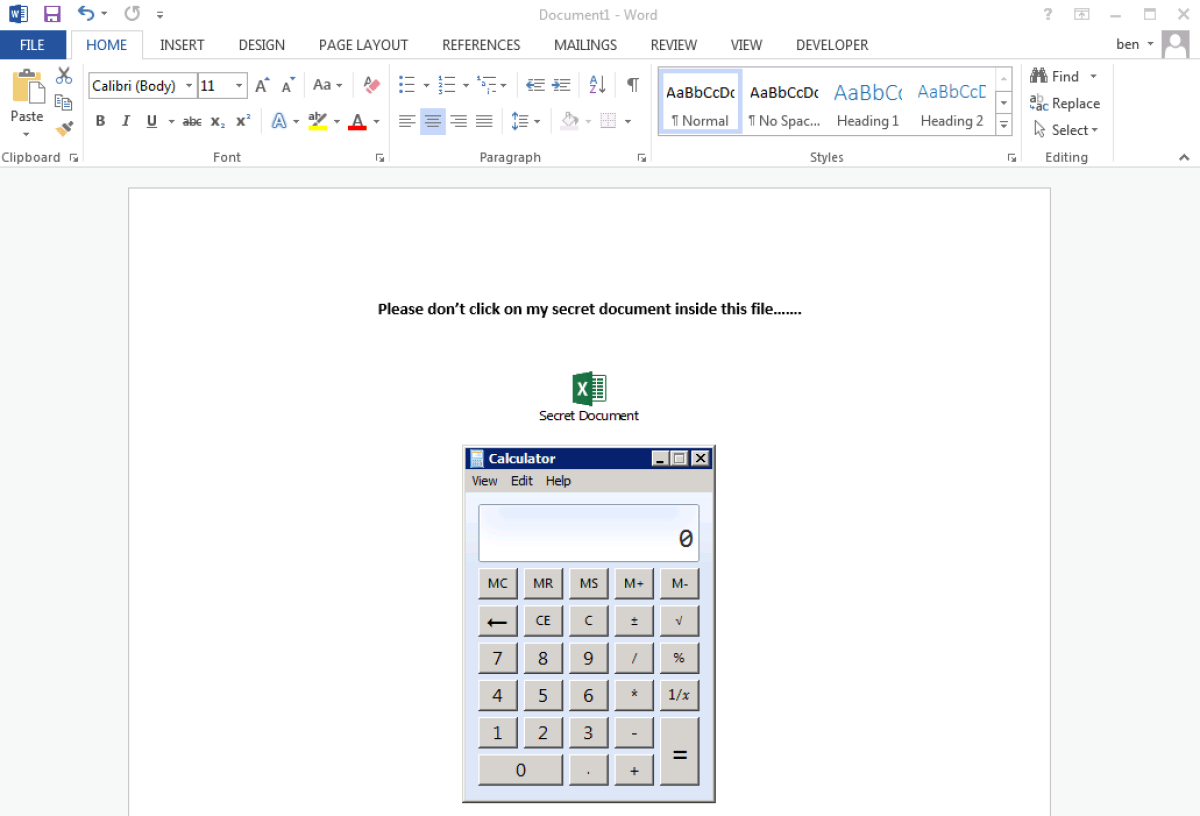Apply italic formatting
This screenshot has height=816, width=1200.
pyautogui.click(x=125, y=120)
